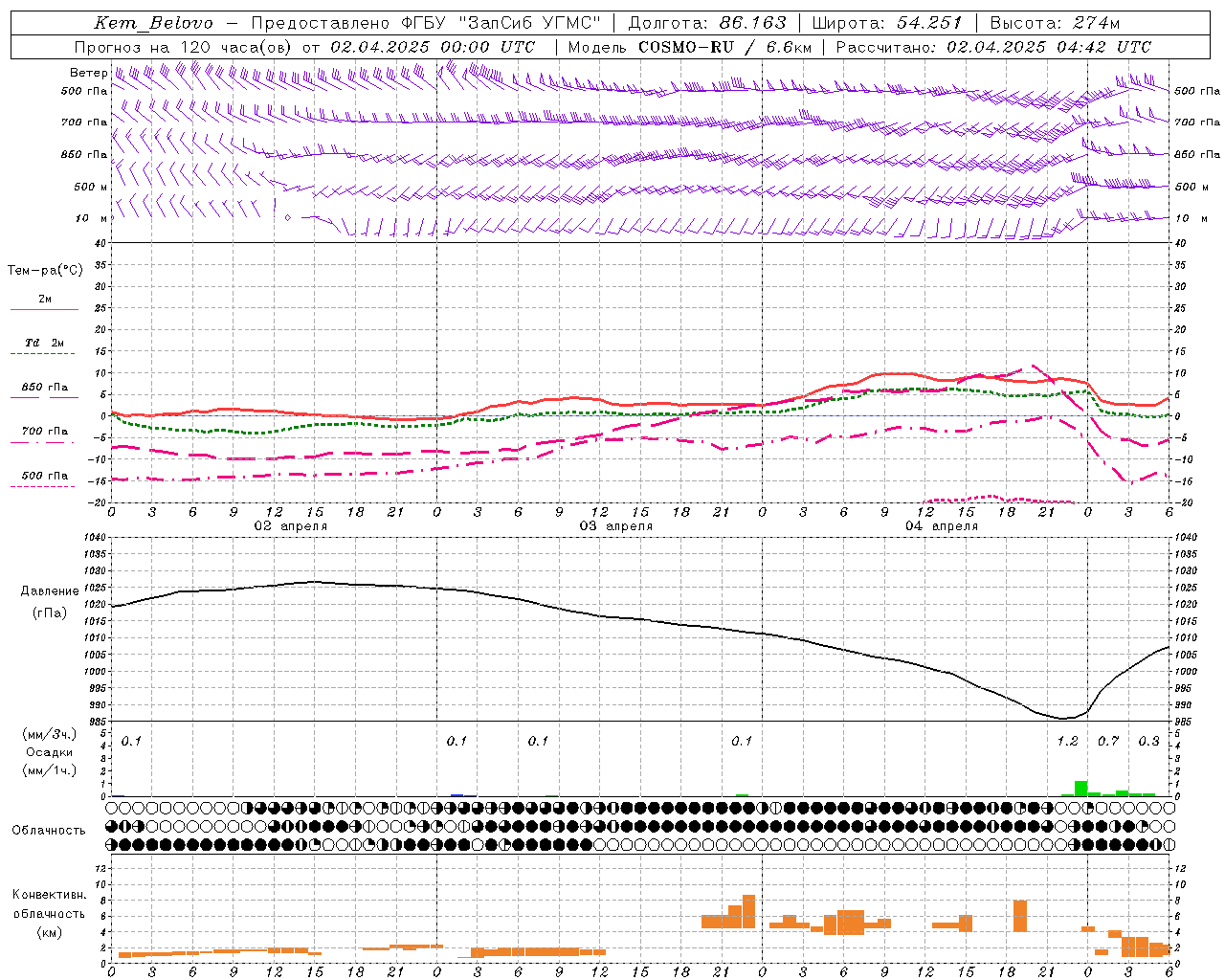1225x980 pixels.
Task: Click the model name COSMO-RU / 6.6км
Action: pos(725,47)
